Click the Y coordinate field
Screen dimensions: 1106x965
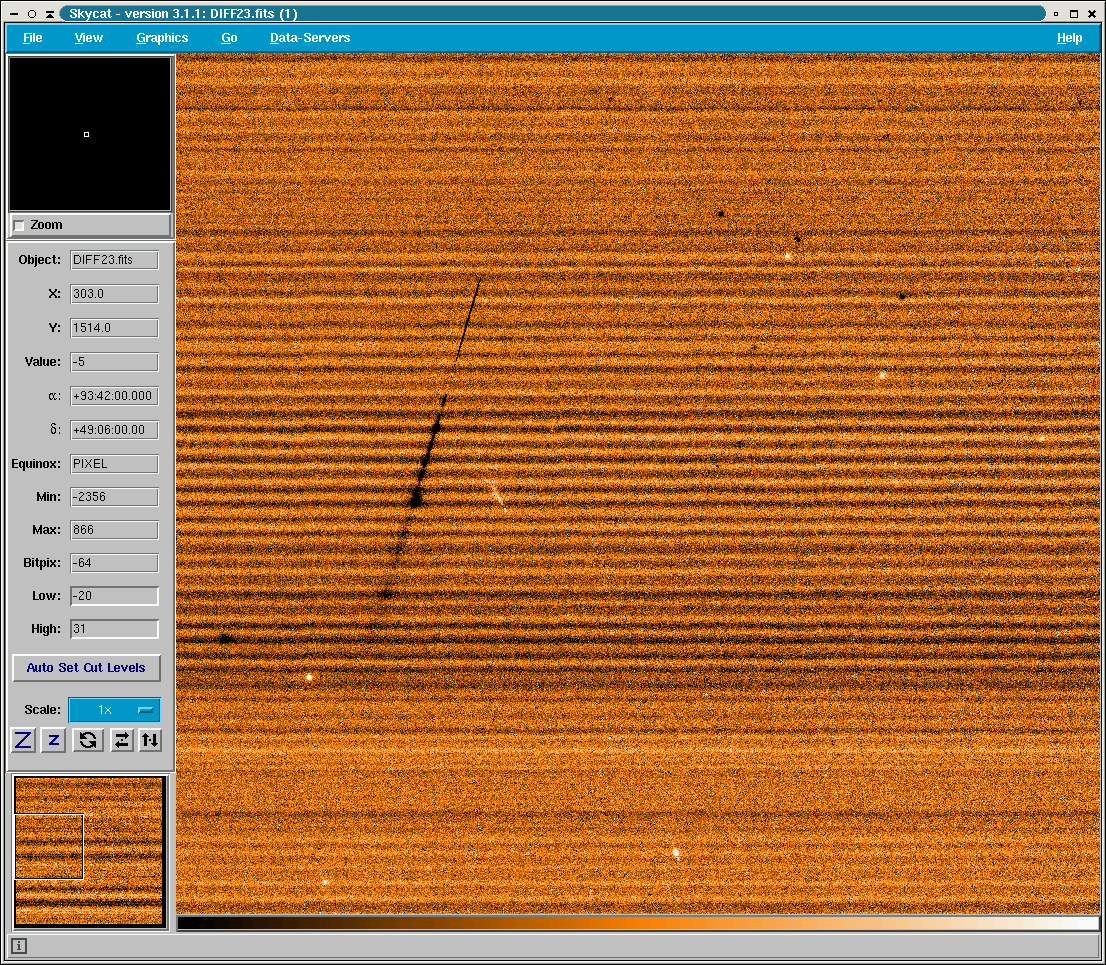(x=114, y=328)
